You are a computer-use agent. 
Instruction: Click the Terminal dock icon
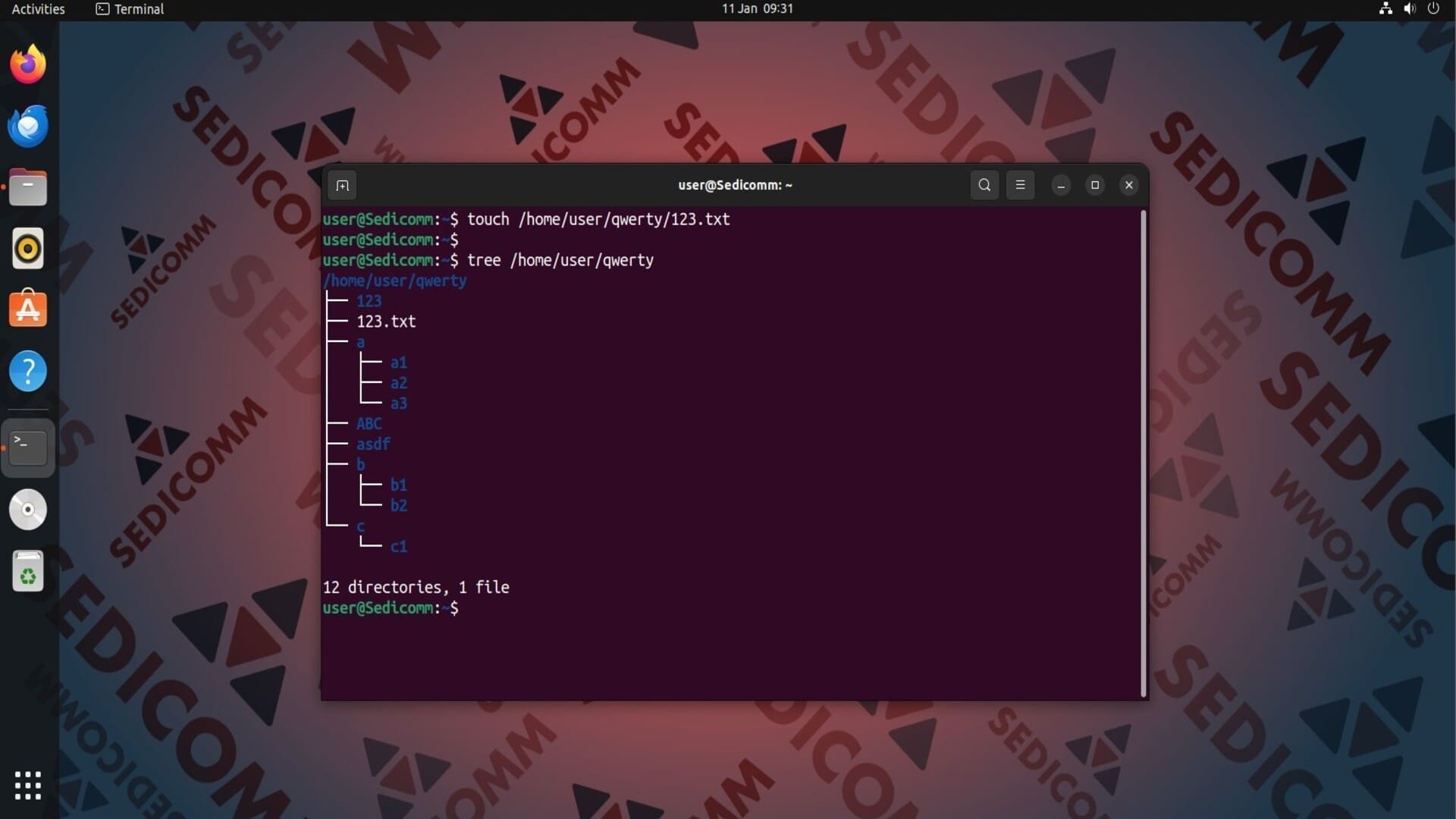tap(28, 447)
